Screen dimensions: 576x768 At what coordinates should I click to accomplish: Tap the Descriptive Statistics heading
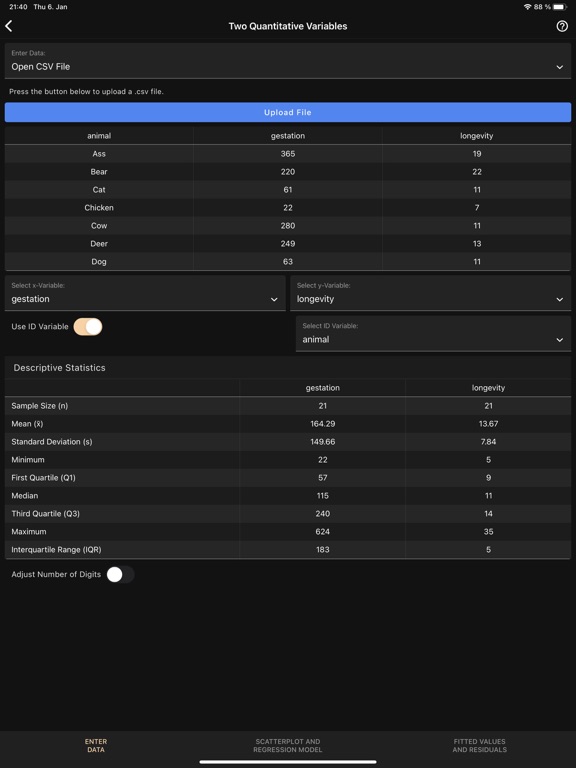point(59,368)
